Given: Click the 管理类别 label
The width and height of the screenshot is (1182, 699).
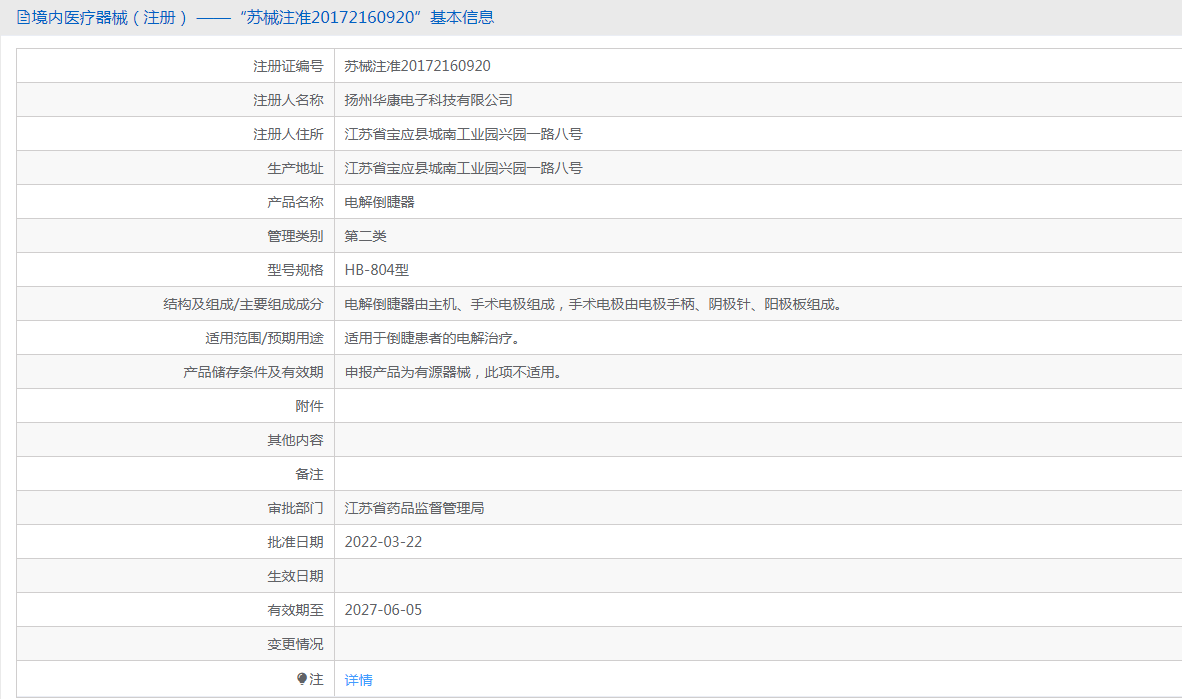Looking at the screenshot, I should point(295,236).
